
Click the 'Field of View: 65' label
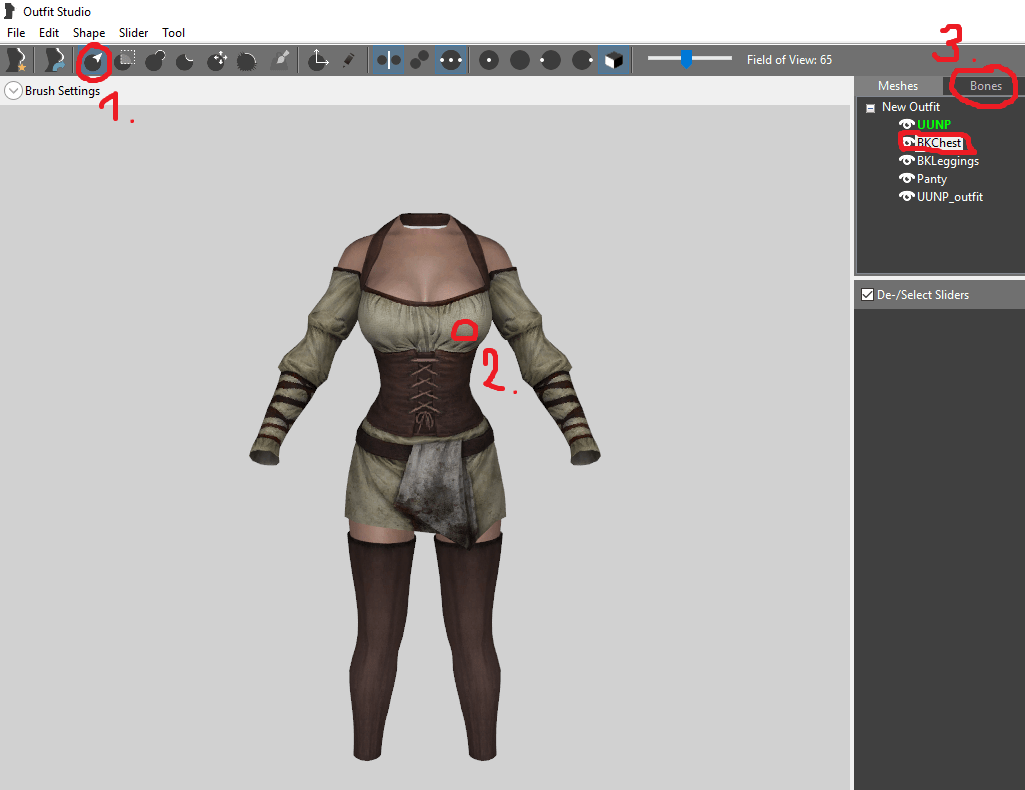[x=789, y=59]
